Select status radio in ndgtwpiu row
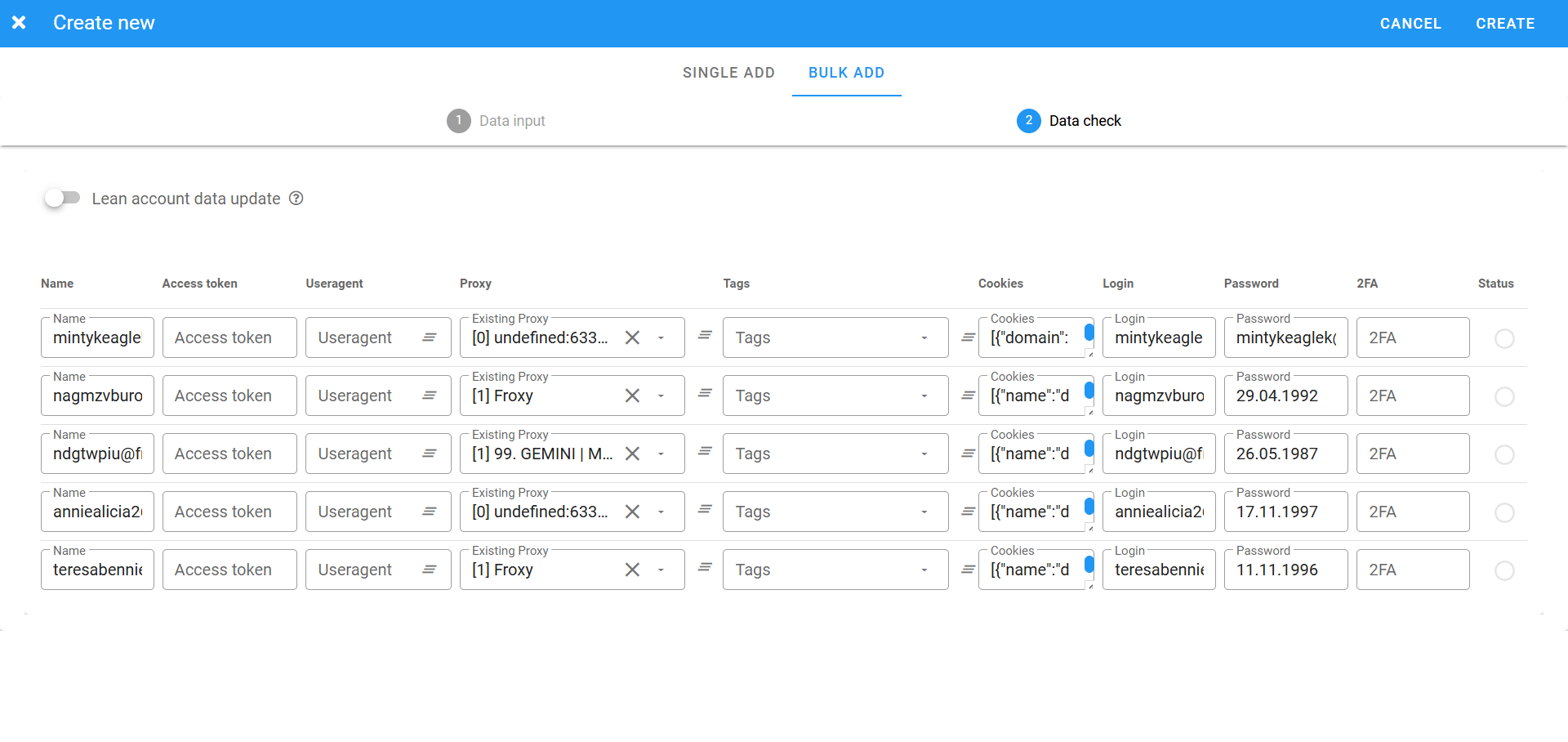The height and width of the screenshot is (742, 1568). (x=1504, y=454)
